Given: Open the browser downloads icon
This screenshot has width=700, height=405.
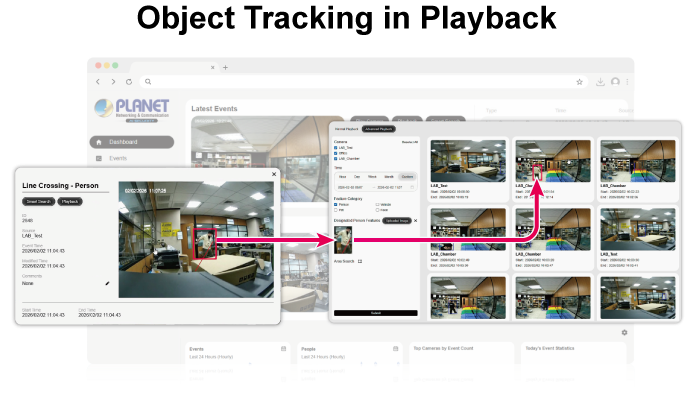Looking at the screenshot, I should 599,82.
